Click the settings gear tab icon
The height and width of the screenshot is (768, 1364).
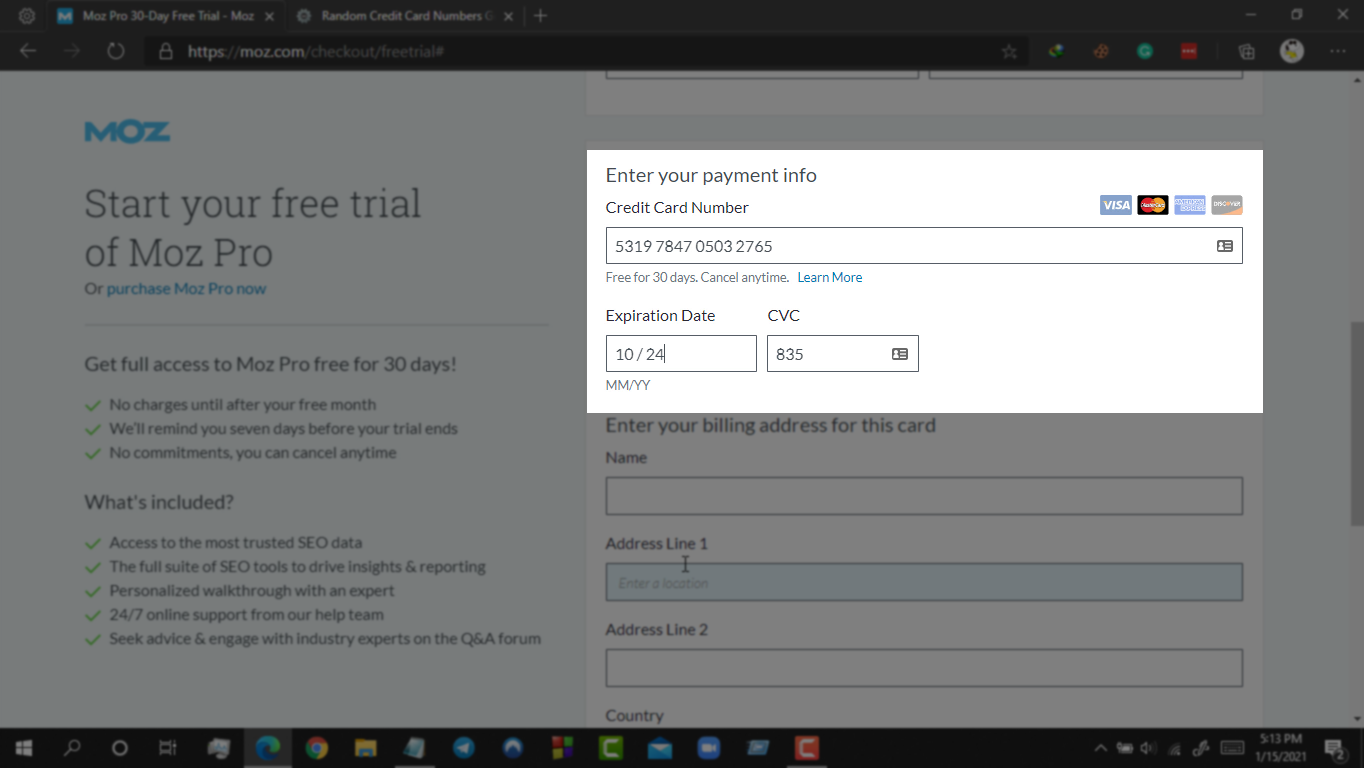(27, 16)
